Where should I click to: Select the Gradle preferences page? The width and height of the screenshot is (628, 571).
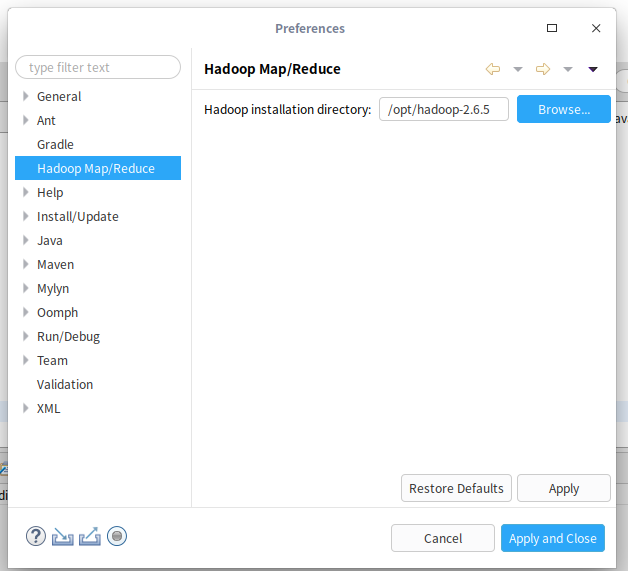click(x=55, y=145)
